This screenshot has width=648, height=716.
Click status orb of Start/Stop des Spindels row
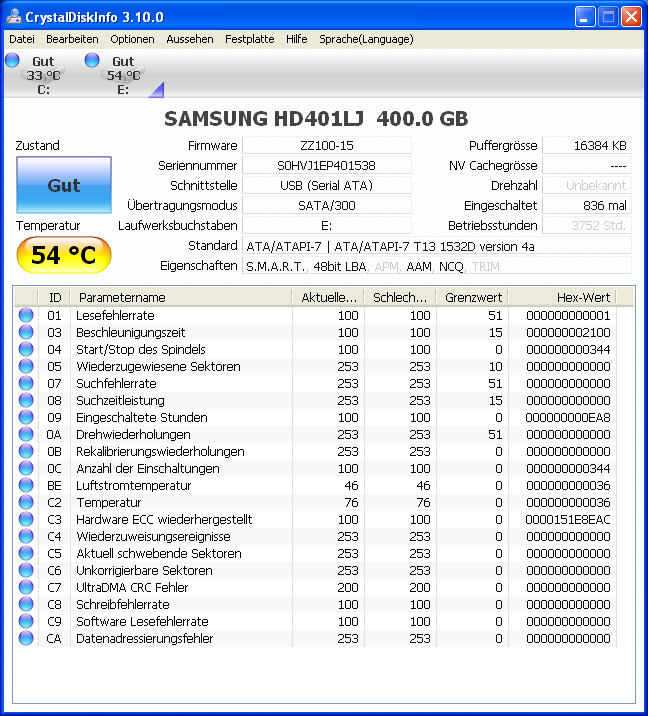tap(26, 349)
